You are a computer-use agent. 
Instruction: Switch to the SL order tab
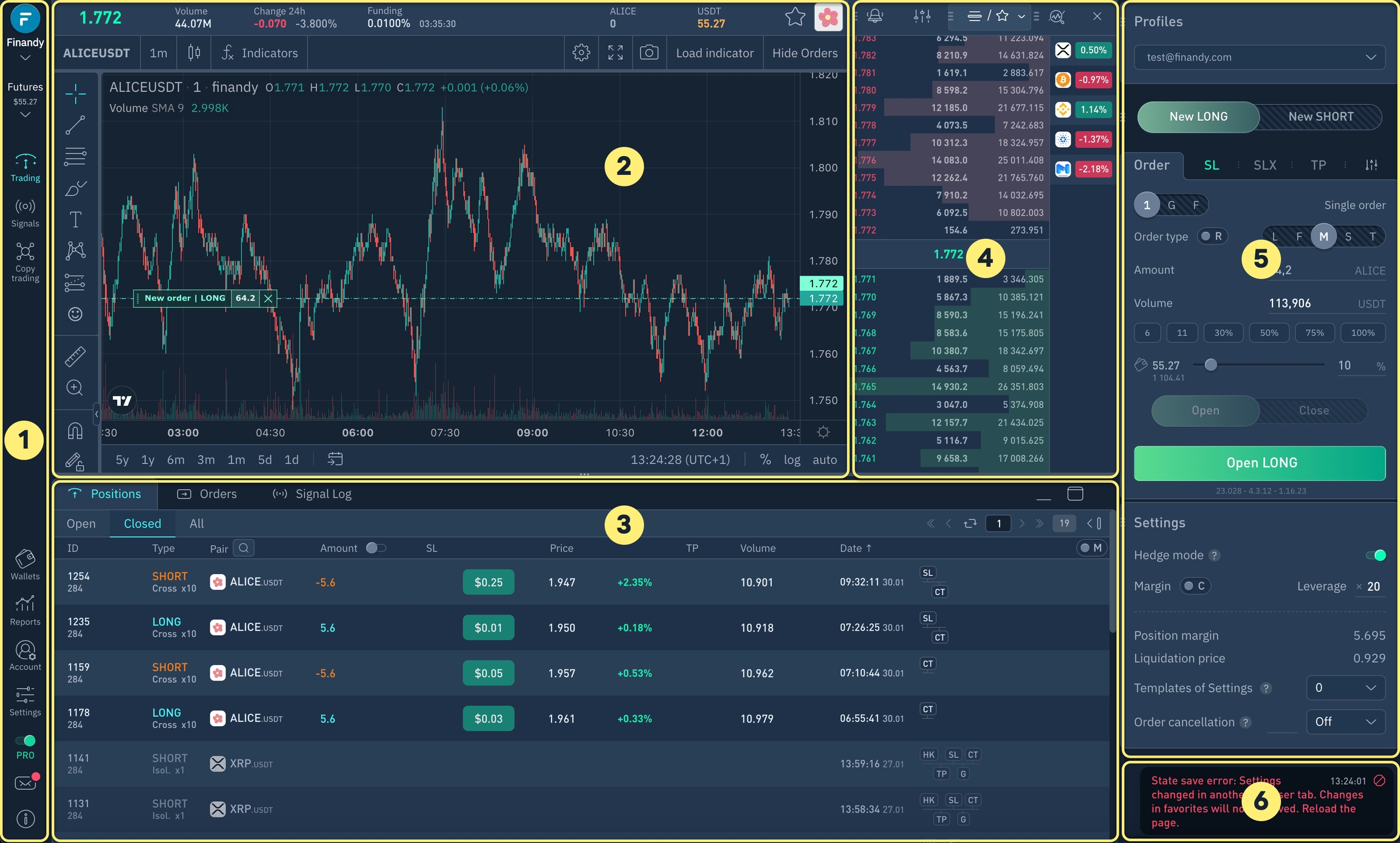click(1211, 165)
